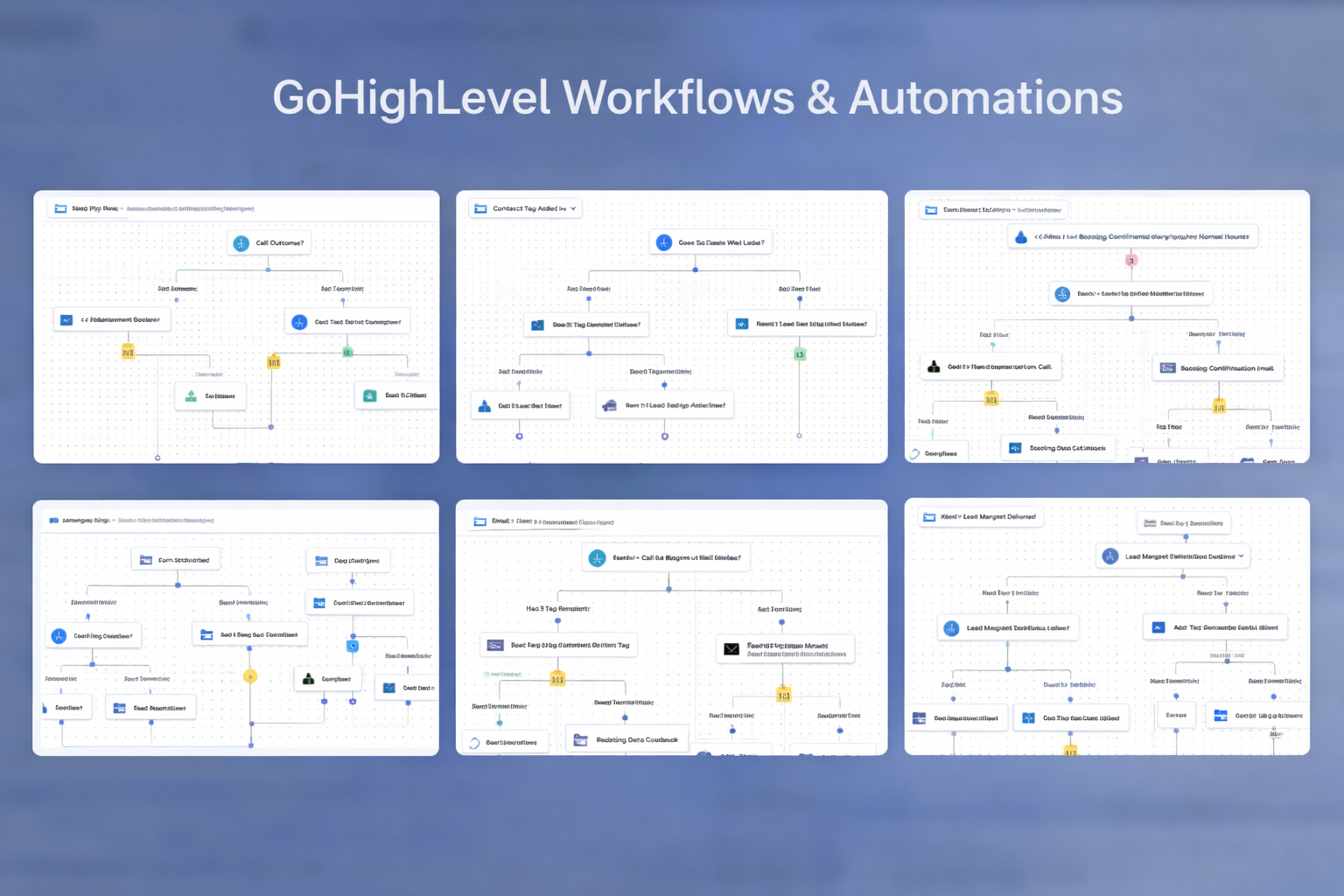Screen dimensions: 1344x896
Task: Click the black envelope email node icon
Action: [731, 648]
